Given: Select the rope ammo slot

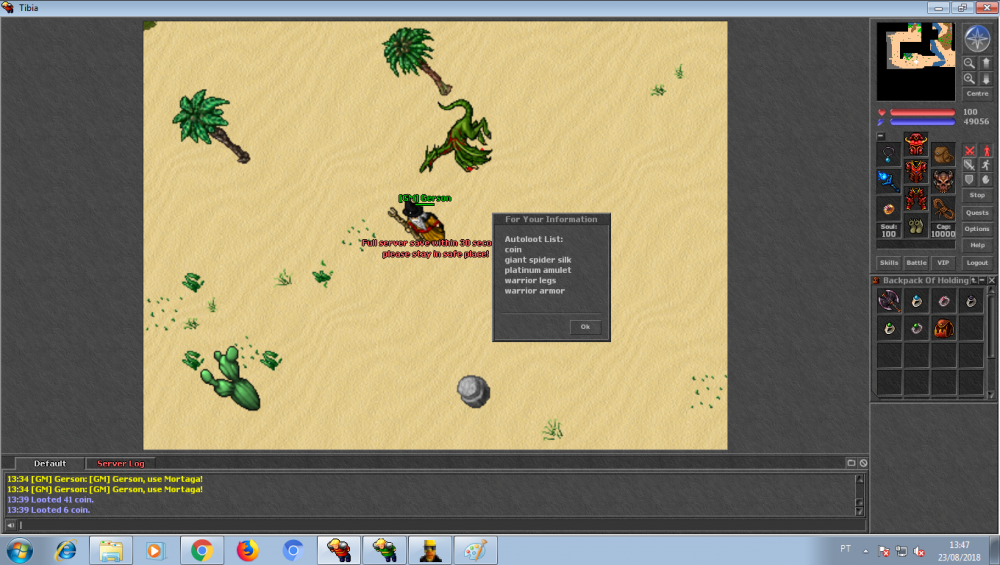Looking at the screenshot, I should 943,208.
